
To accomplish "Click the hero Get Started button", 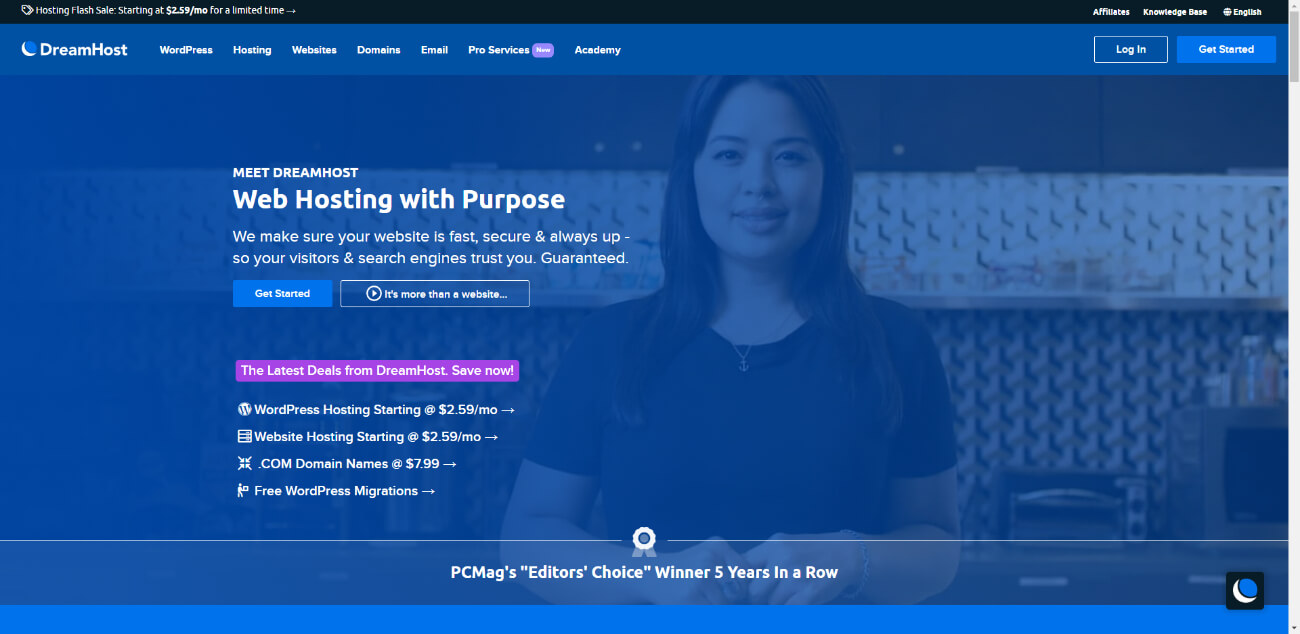I will pyautogui.click(x=282, y=293).
